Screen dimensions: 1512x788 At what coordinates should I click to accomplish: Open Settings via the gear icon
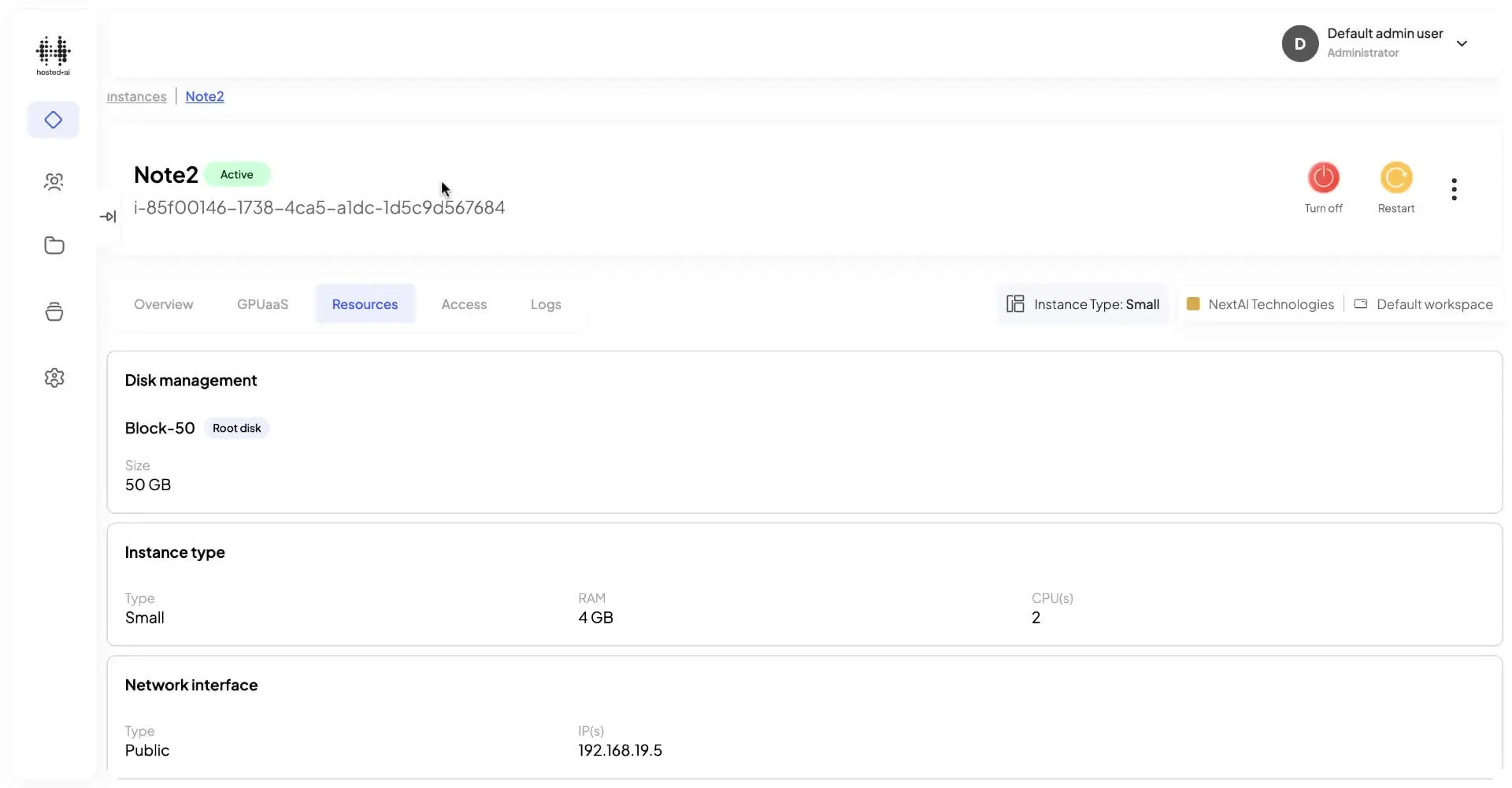point(54,377)
